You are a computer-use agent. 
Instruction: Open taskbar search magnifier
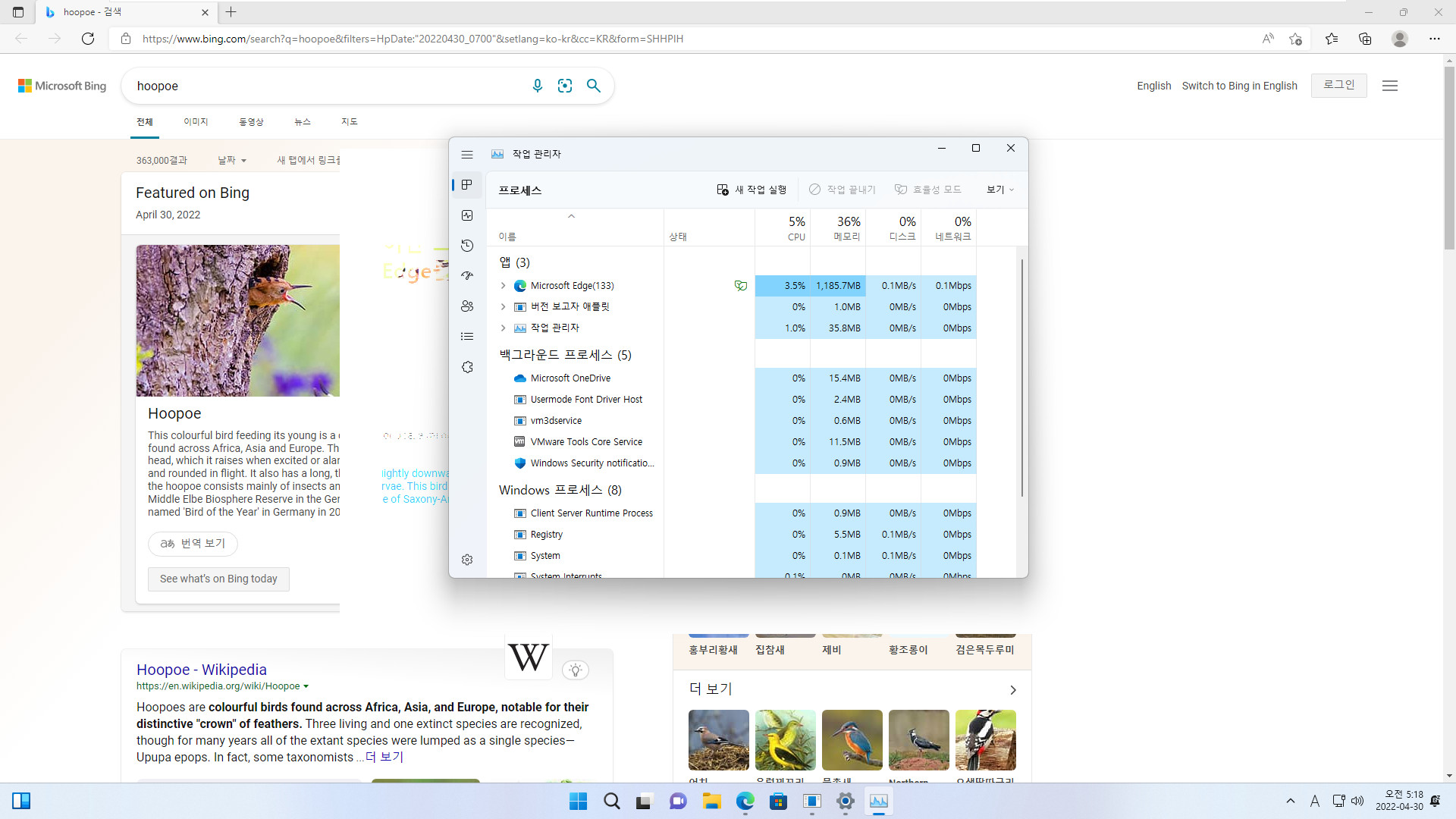611,801
